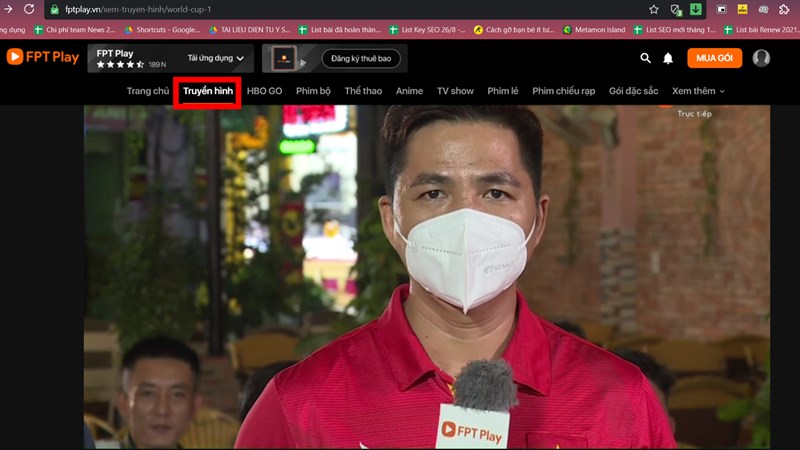Image resolution: width=800 pixels, height=450 pixels.
Task: Open the browser extensions puzzle icon
Action: tap(784, 9)
